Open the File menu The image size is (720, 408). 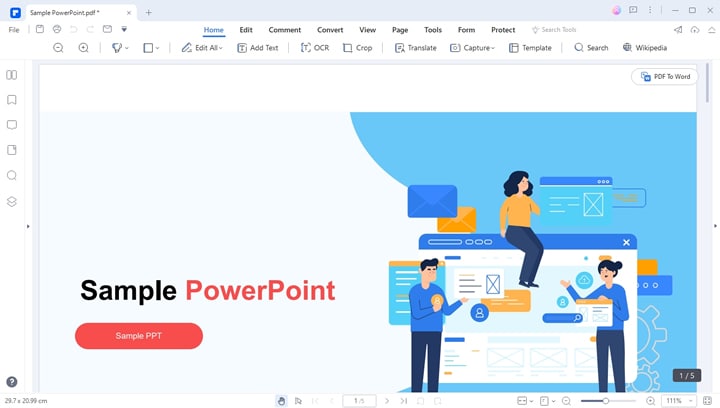coord(14,30)
